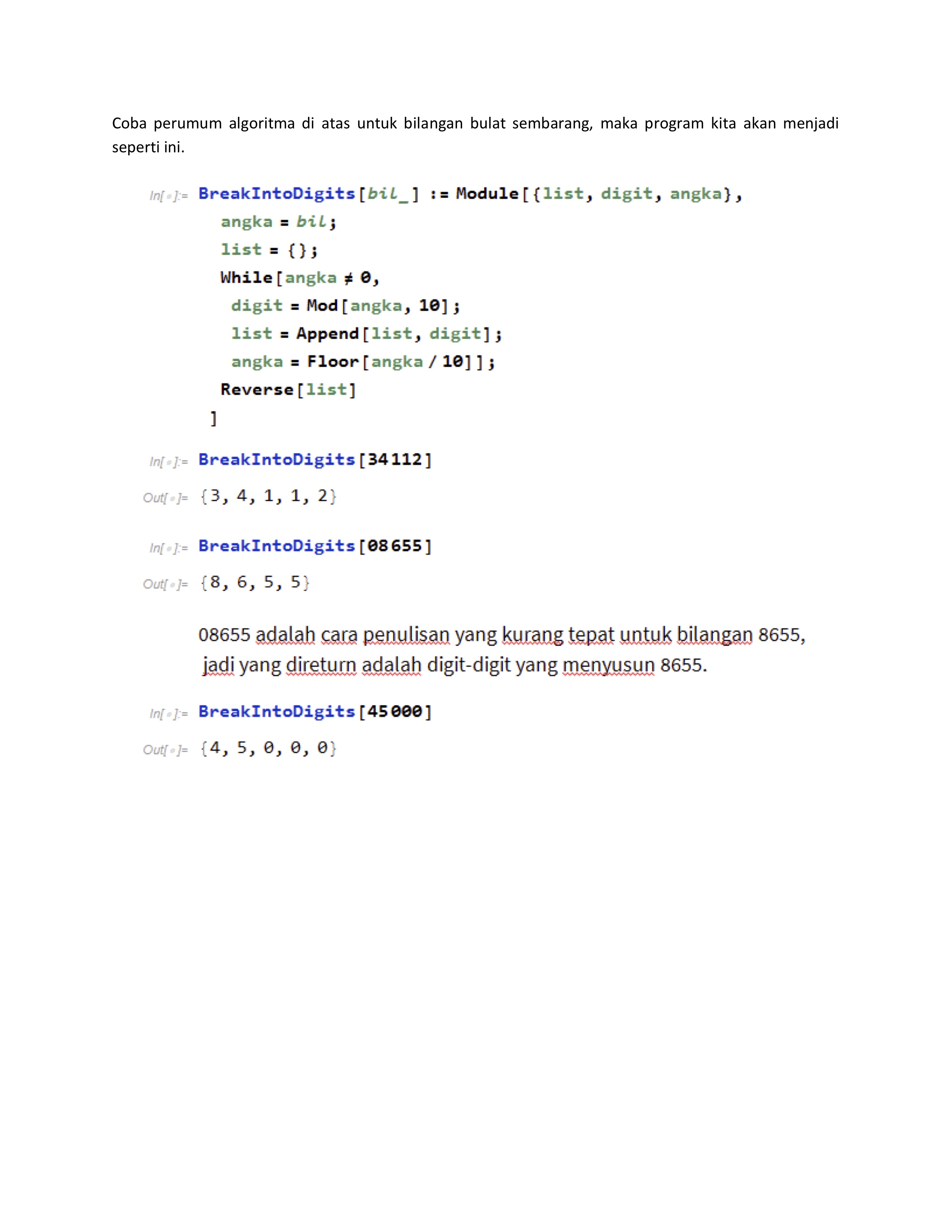952x1232 pixels.
Task: Click the input 'BreakIntoDigits[34112]'
Action: pos(315,460)
